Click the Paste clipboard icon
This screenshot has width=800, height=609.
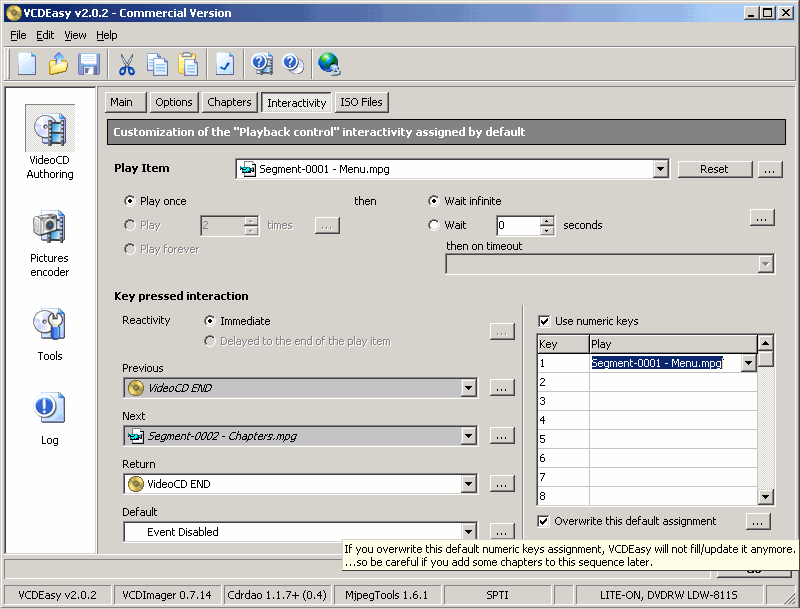click(188, 64)
